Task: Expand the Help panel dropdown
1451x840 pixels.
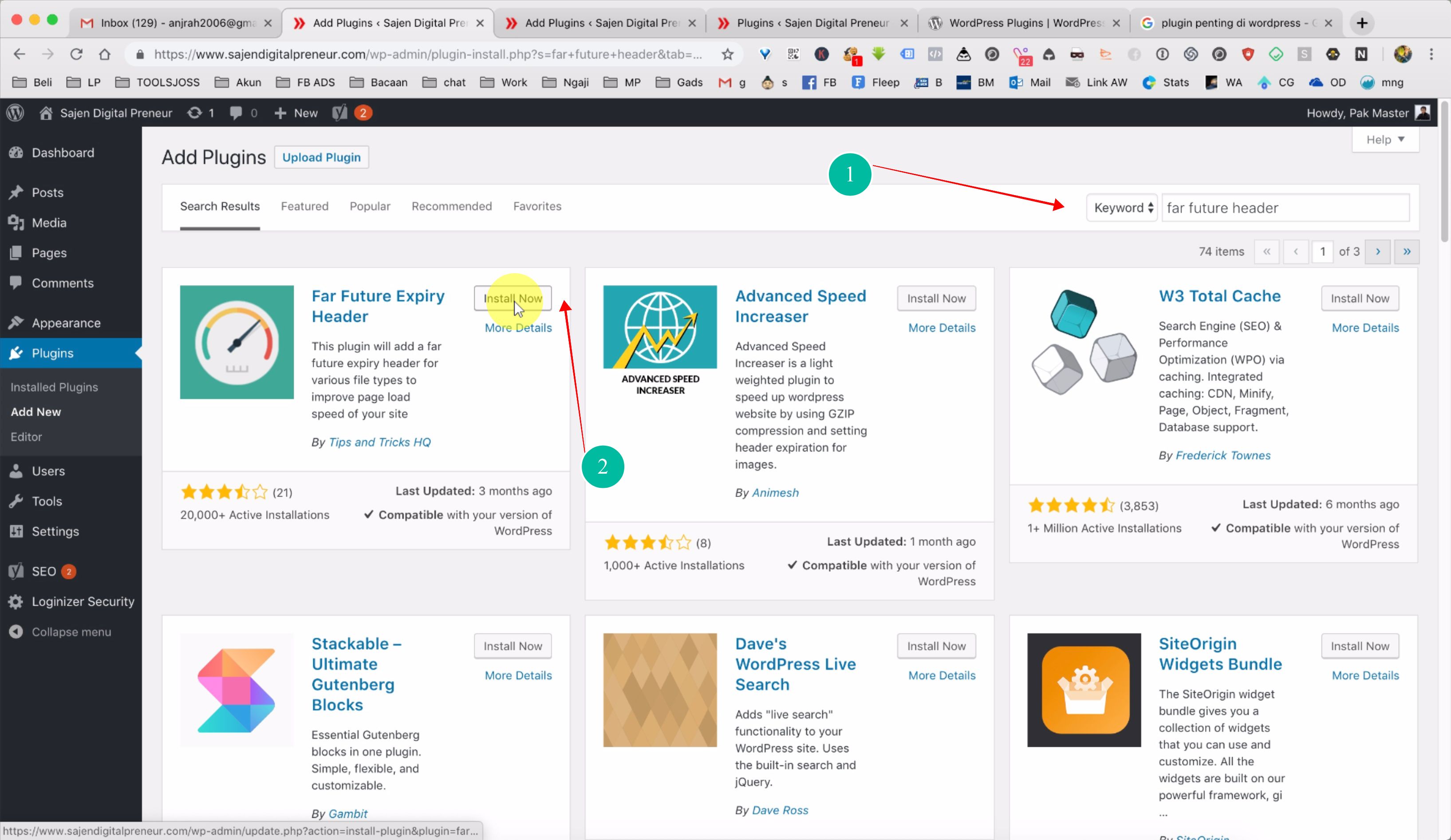Action: pos(1385,140)
